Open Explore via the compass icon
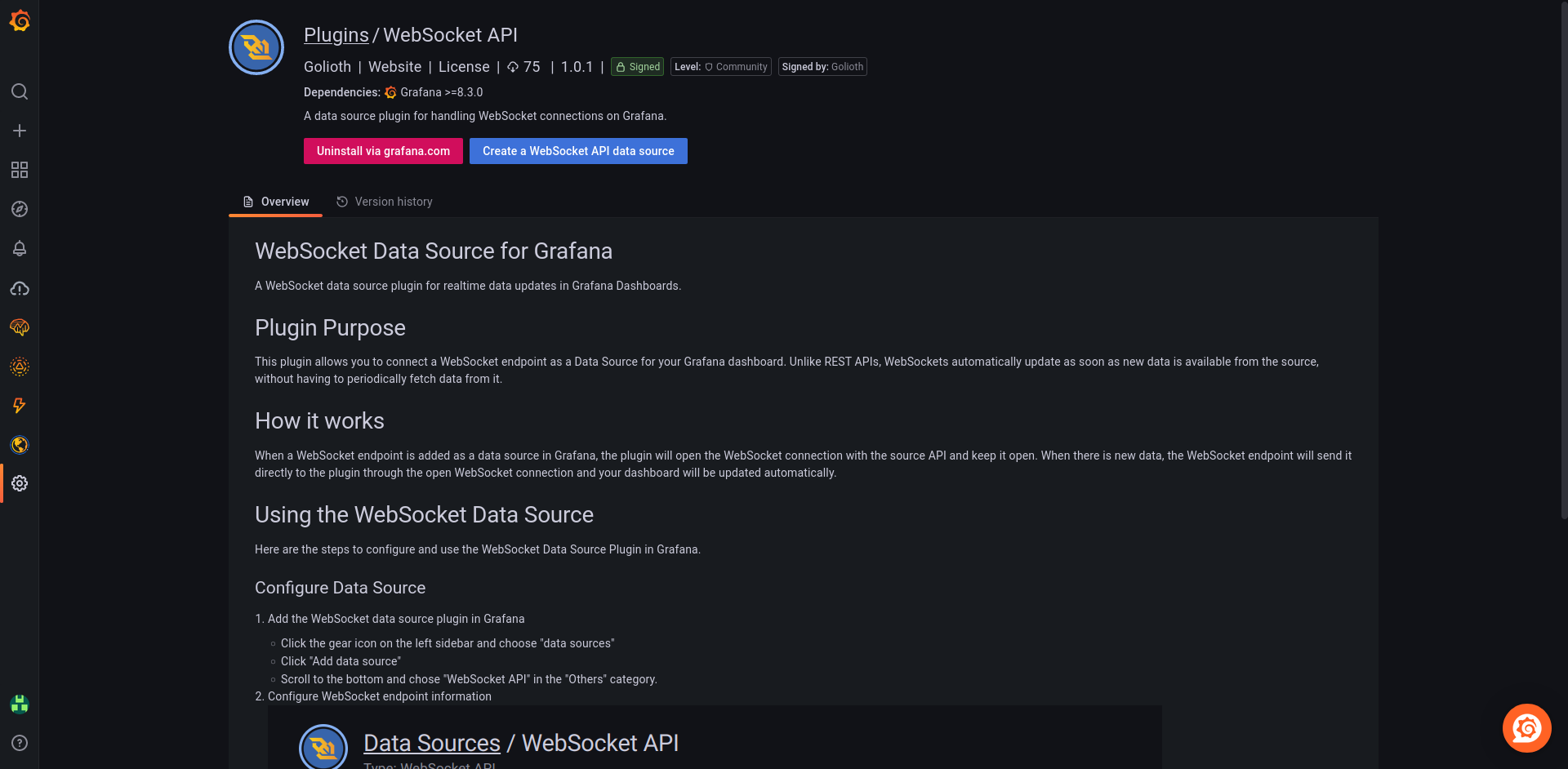 click(x=20, y=209)
